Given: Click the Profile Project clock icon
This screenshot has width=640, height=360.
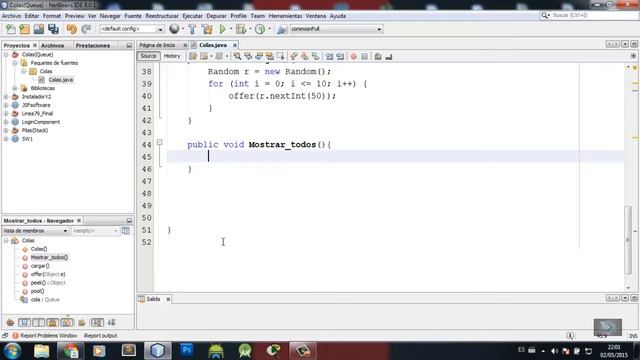Looking at the screenshot, I should [260, 29].
